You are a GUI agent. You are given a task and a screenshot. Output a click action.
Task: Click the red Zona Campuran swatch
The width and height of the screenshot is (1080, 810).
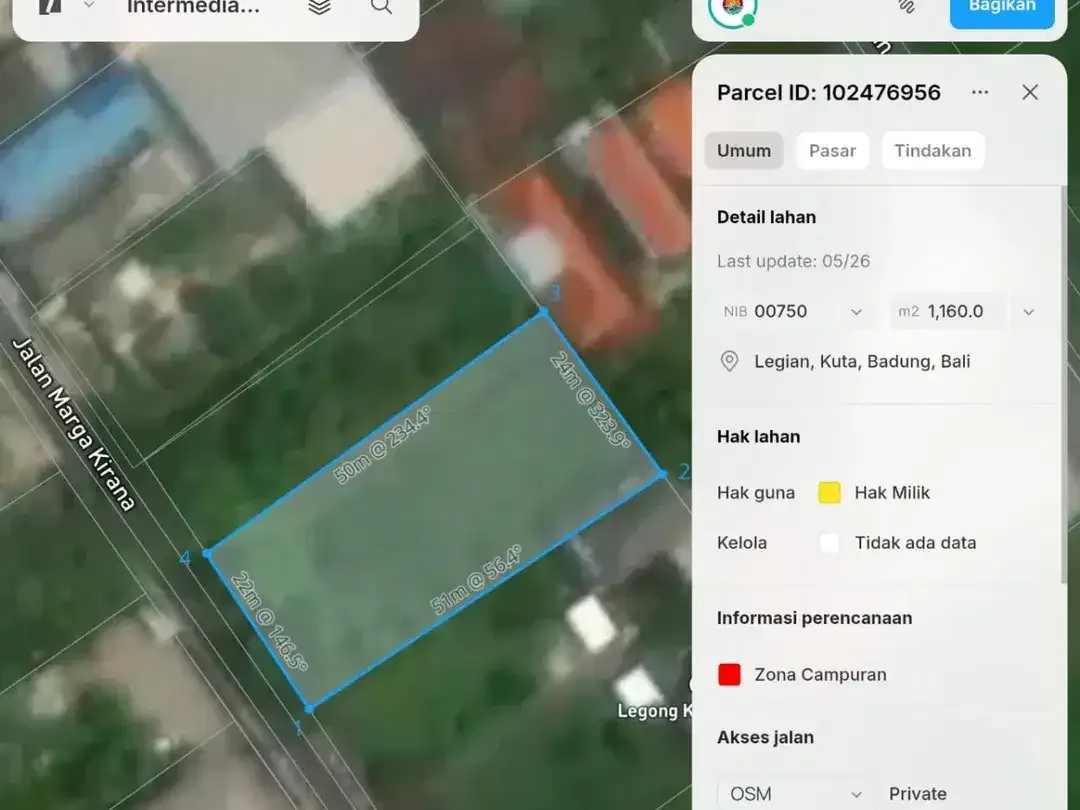(x=729, y=674)
